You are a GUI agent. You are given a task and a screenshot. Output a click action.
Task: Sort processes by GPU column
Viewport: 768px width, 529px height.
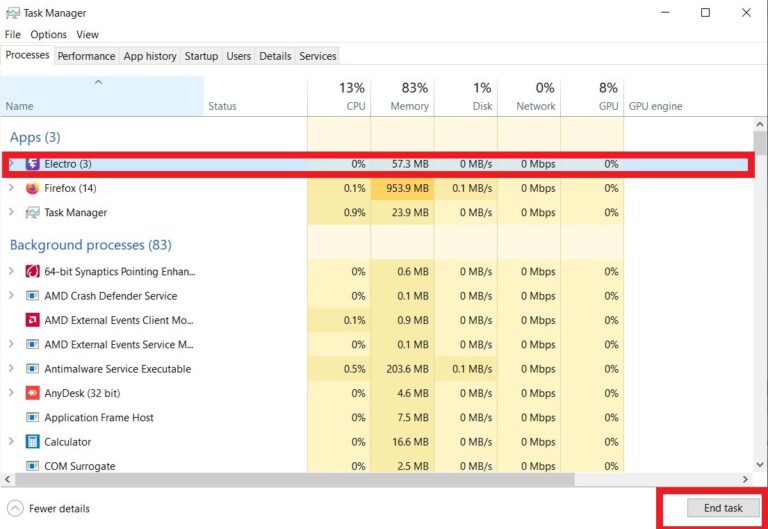click(x=592, y=96)
